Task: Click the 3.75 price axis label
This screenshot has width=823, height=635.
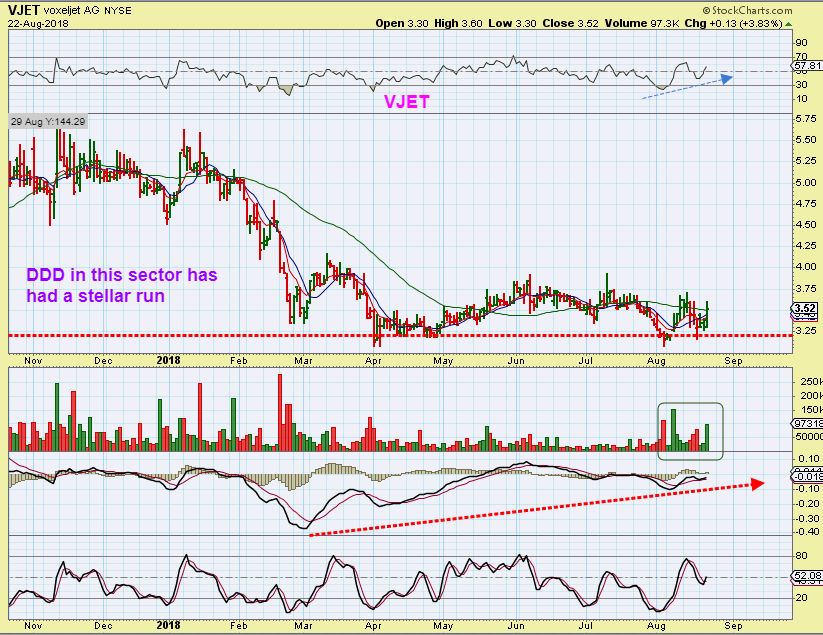Action: pyautogui.click(x=806, y=289)
